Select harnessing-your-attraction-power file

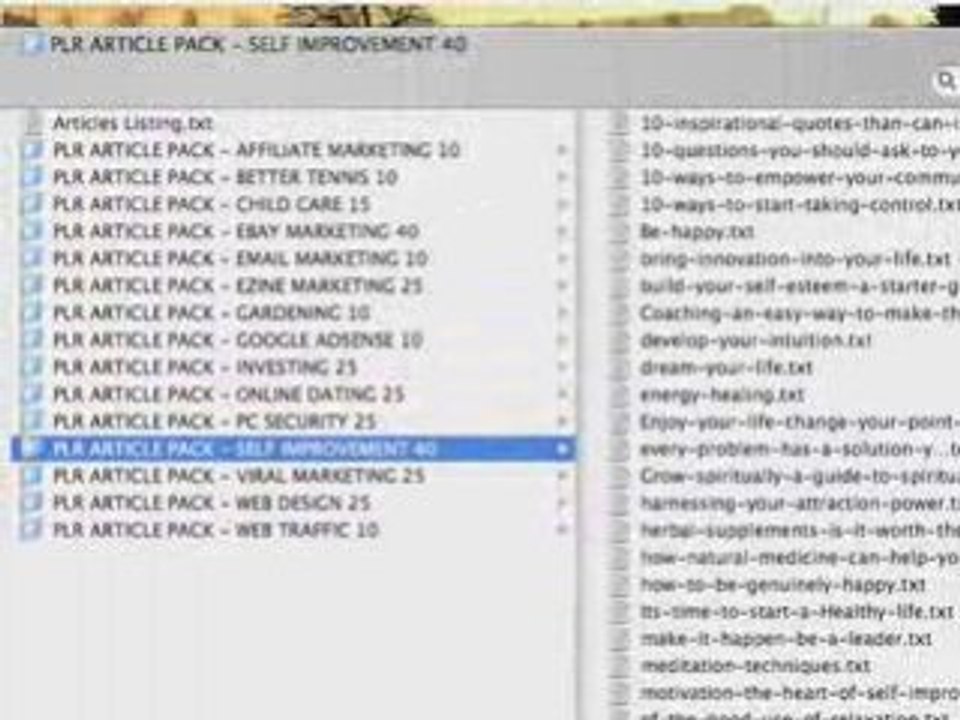800,503
